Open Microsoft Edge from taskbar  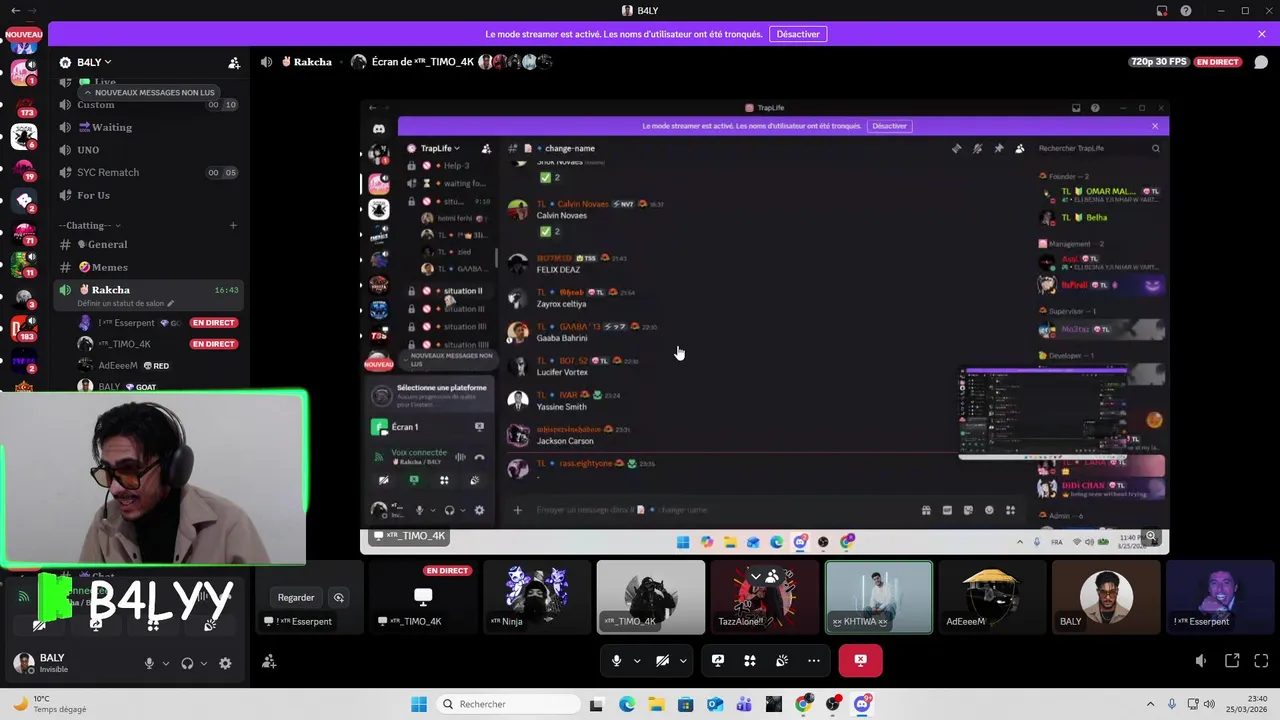626,704
